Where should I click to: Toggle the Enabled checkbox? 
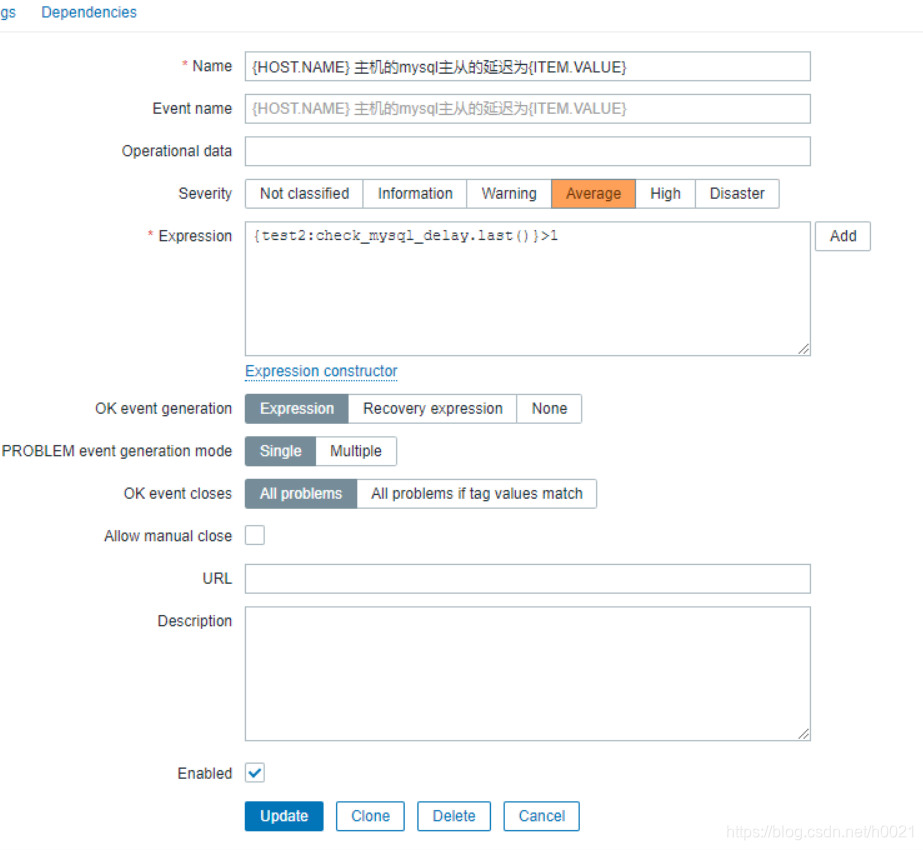(255, 773)
